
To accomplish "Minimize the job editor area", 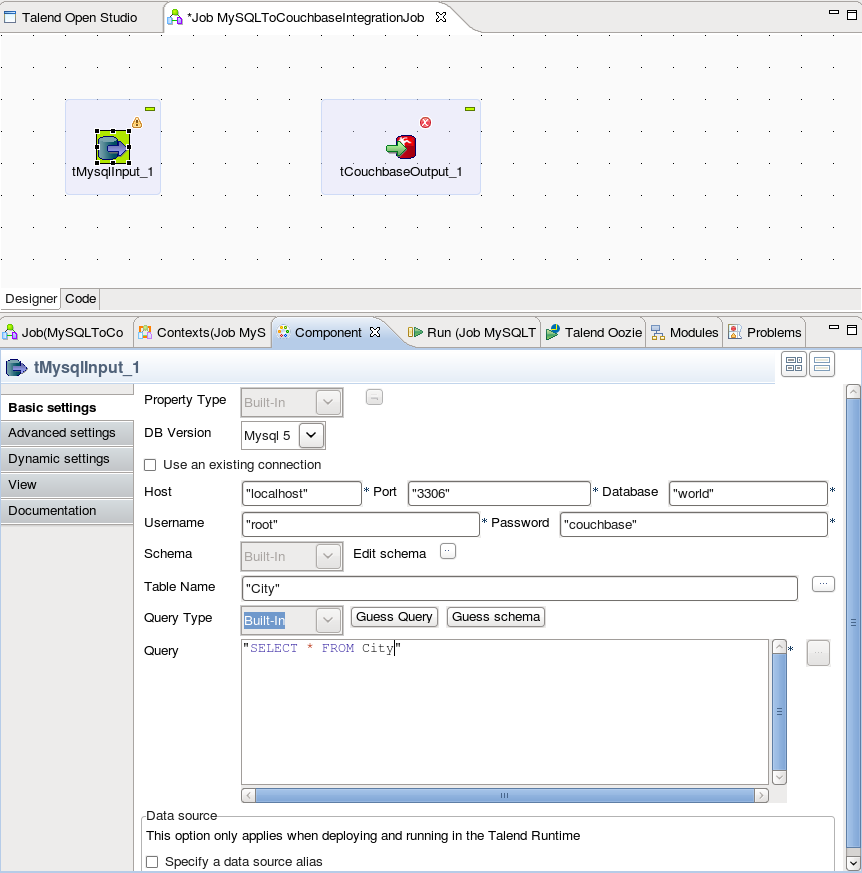I will tap(834, 12).
